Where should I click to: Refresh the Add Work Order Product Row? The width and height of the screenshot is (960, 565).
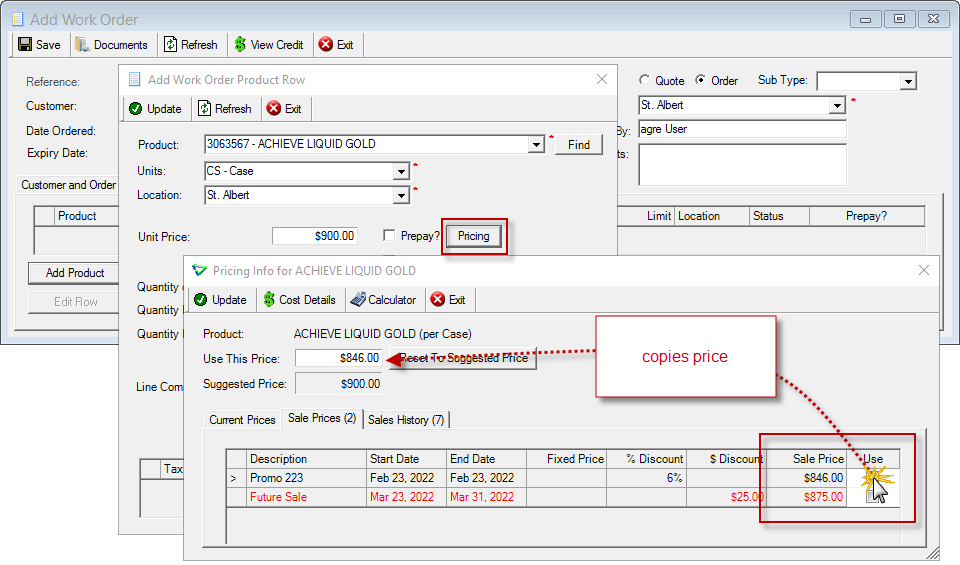(x=225, y=109)
